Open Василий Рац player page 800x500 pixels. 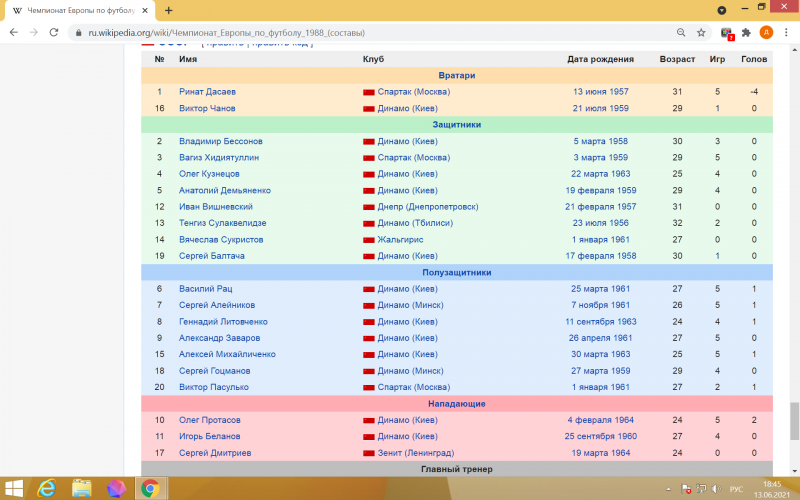pyautogui.click(x=205, y=289)
